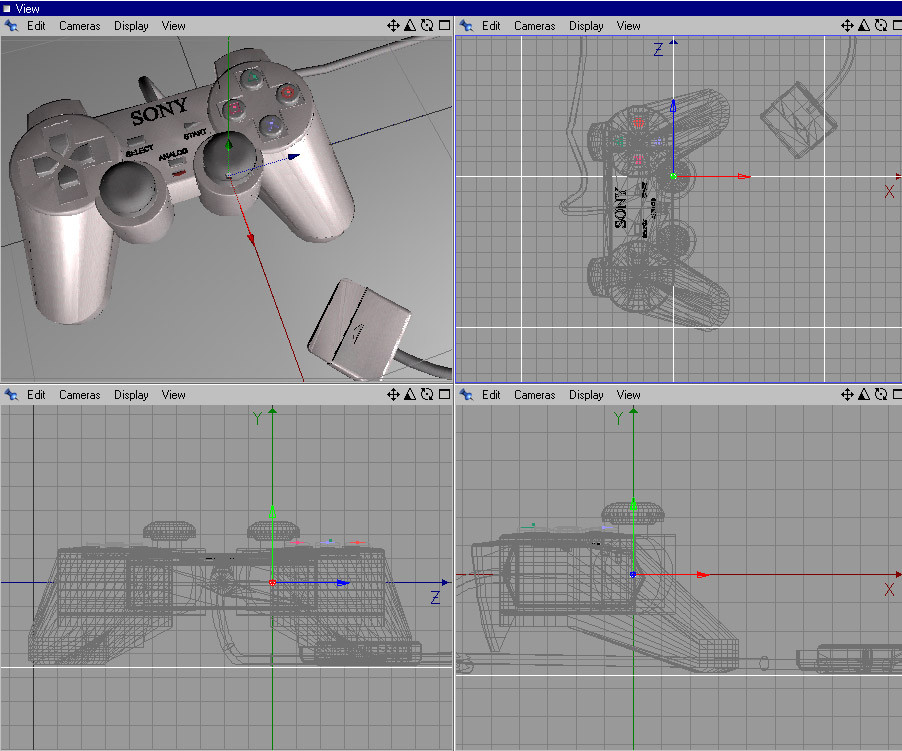Click the connector plug in perspective viewport
The image size is (902, 751).
pos(359,328)
